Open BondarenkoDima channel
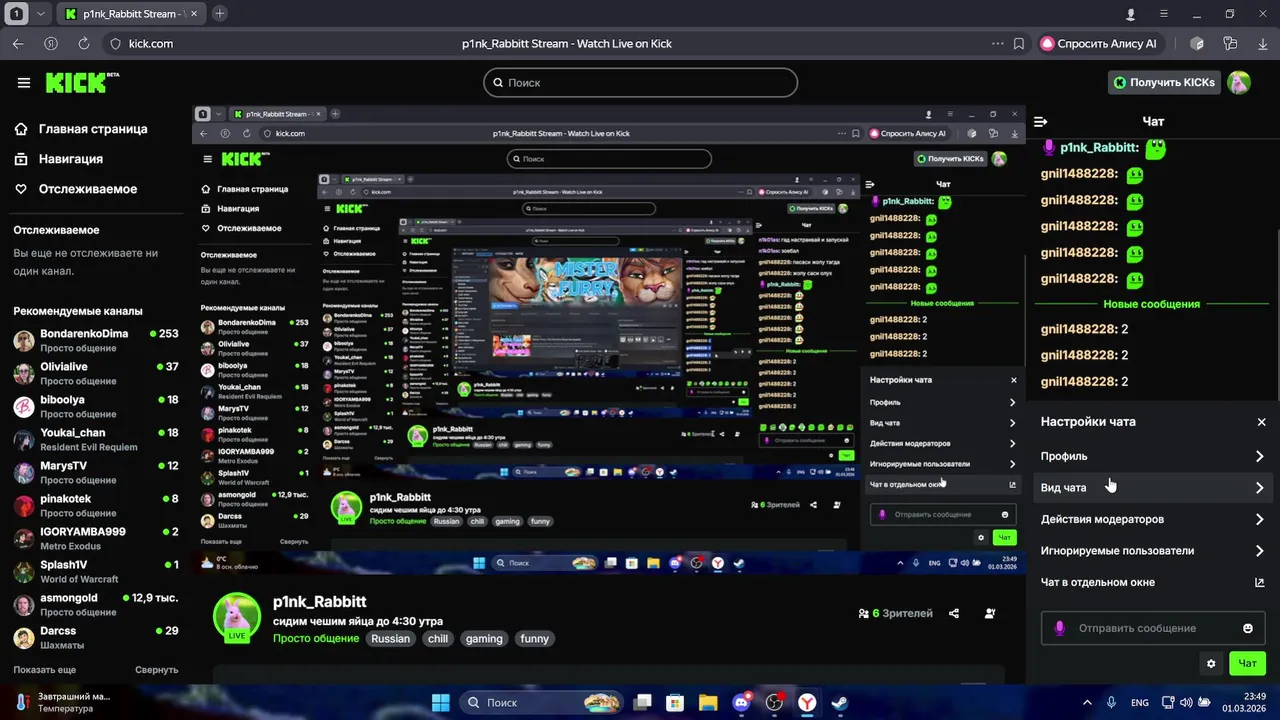Screen dimensions: 1280x720 (96, 341)
